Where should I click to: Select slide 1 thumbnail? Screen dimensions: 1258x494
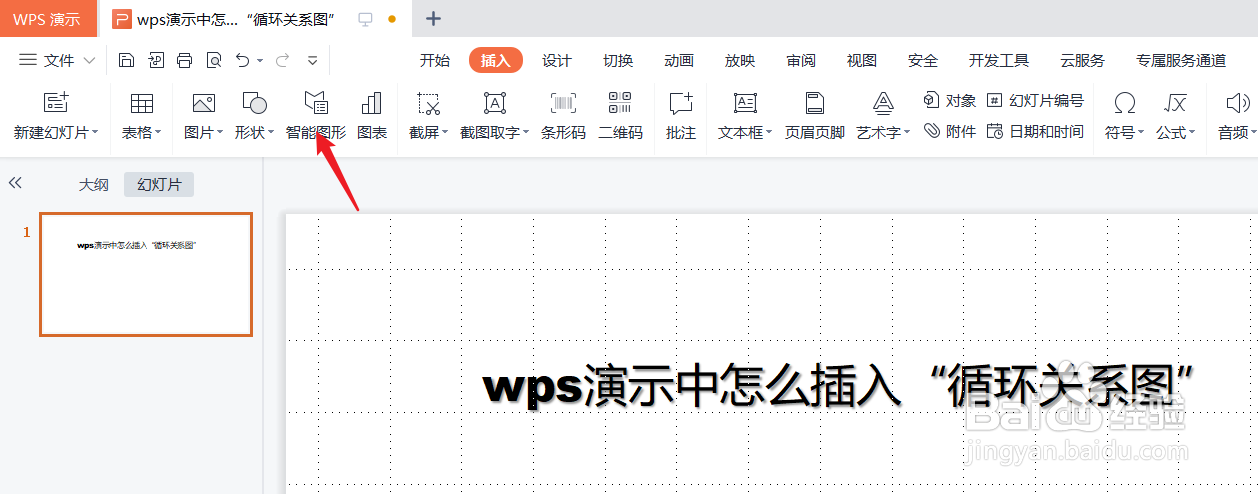coord(146,274)
